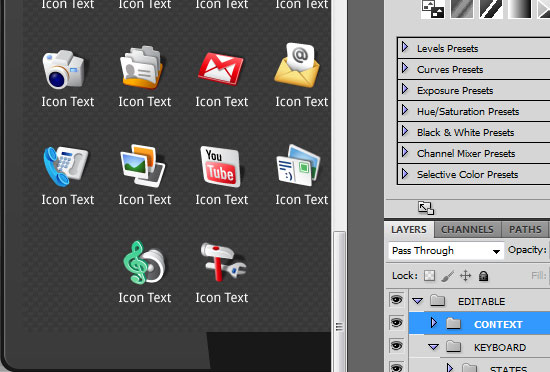Expand the CONTEXT layer group
550x372 pixels.
(434, 323)
